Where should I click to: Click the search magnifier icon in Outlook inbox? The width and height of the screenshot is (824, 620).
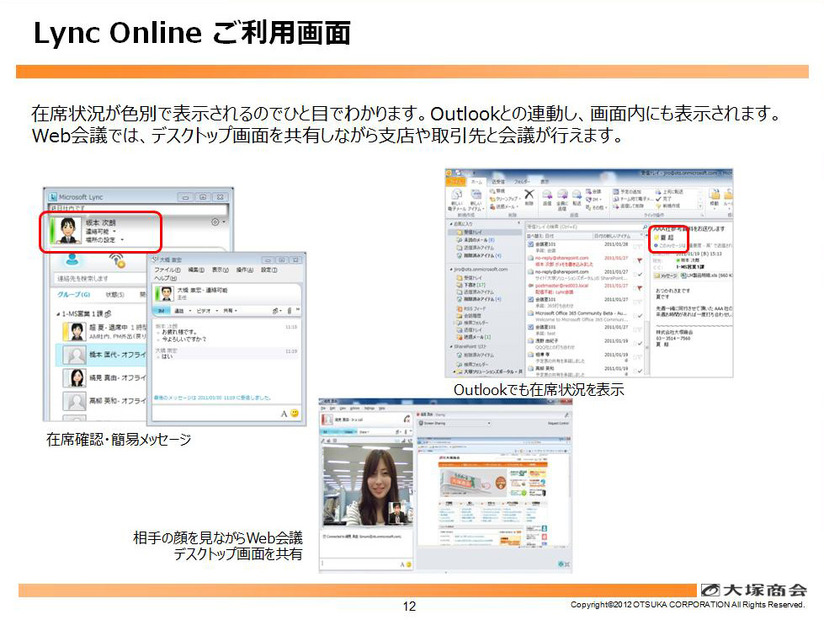click(x=645, y=227)
